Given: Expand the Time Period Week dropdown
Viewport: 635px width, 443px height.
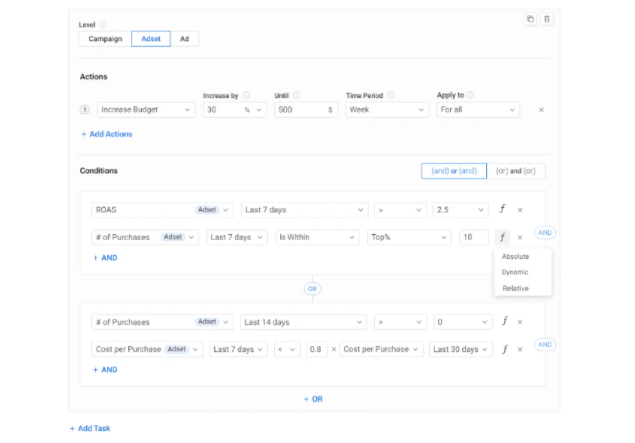Looking at the screenshot, I should click(x=386, y=110).
